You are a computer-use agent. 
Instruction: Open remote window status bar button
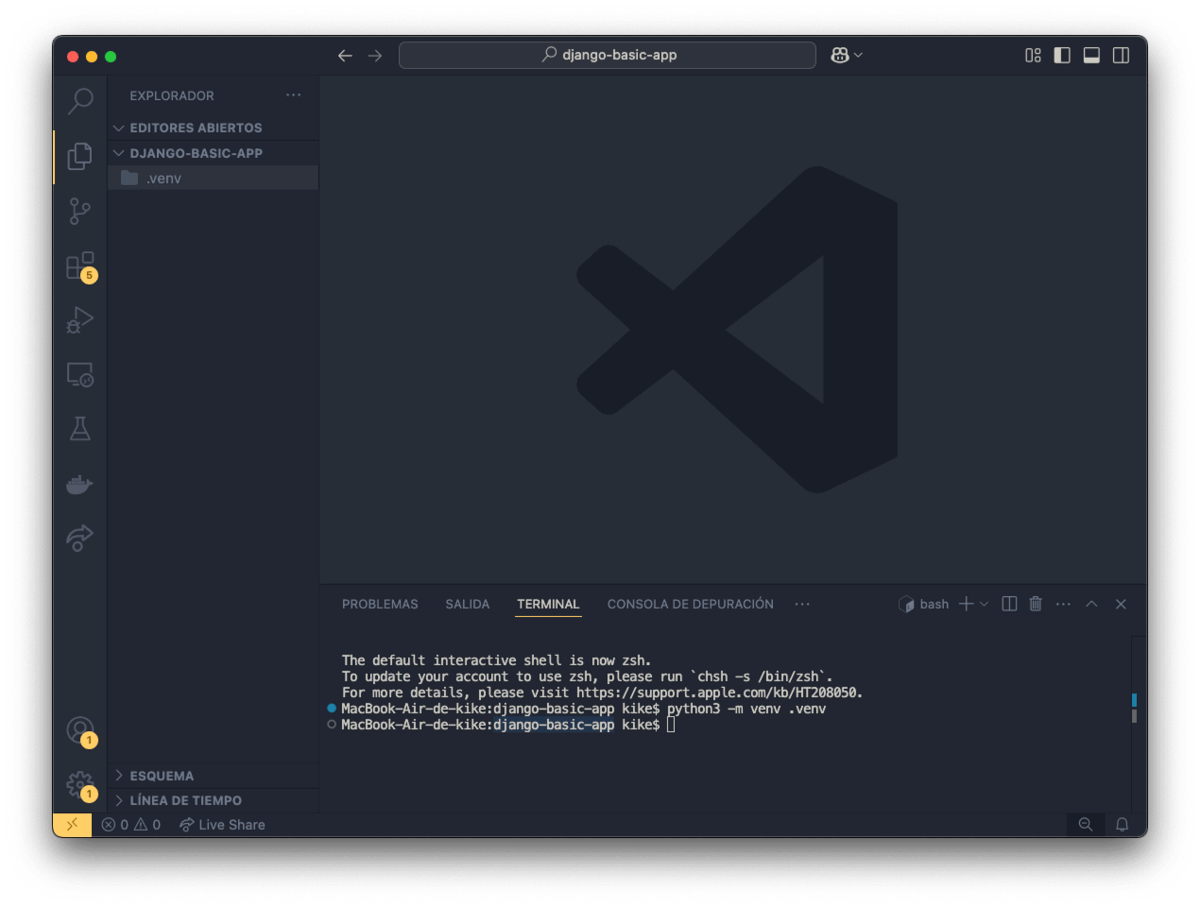pos(72,825)
